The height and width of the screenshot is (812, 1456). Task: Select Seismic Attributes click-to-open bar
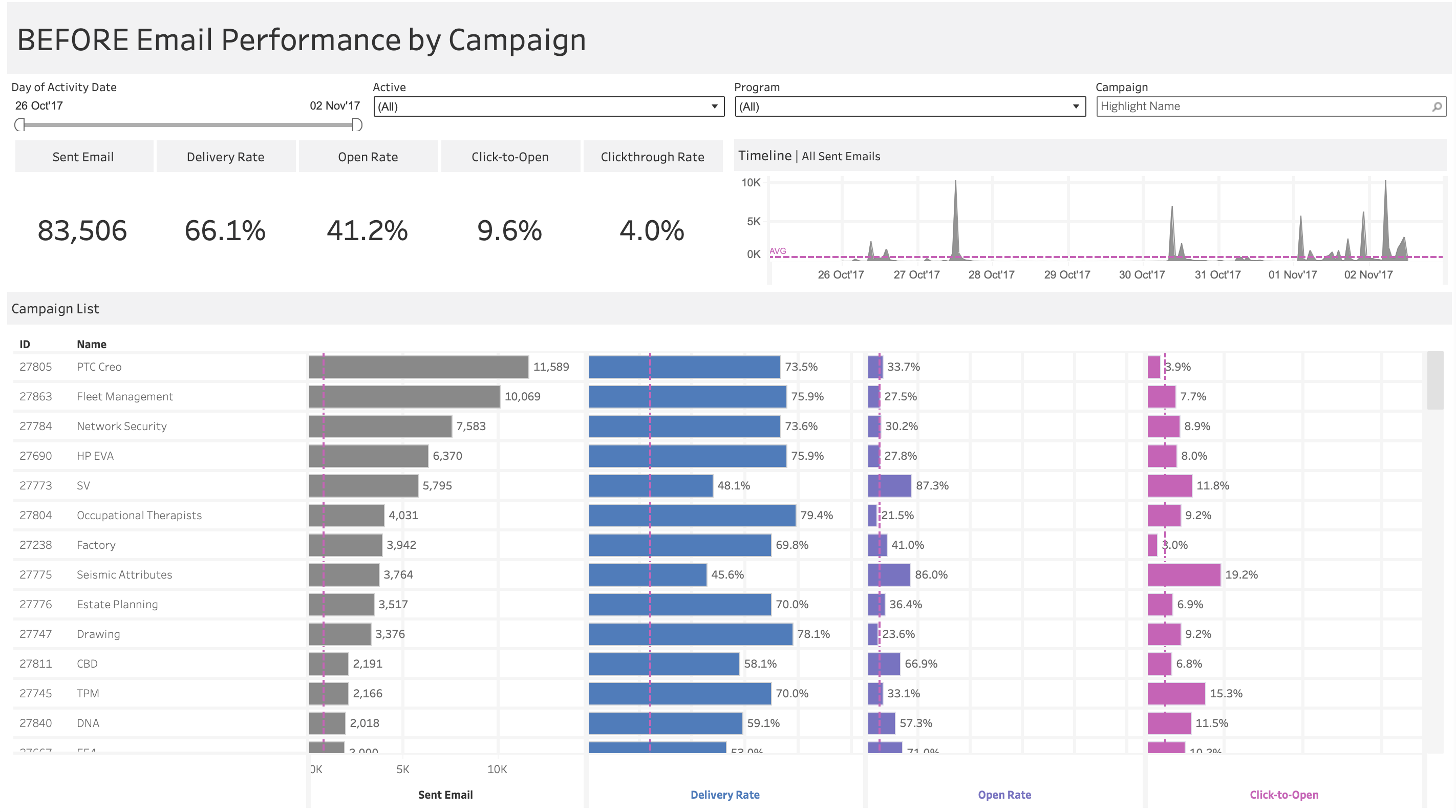(1184, 575)
